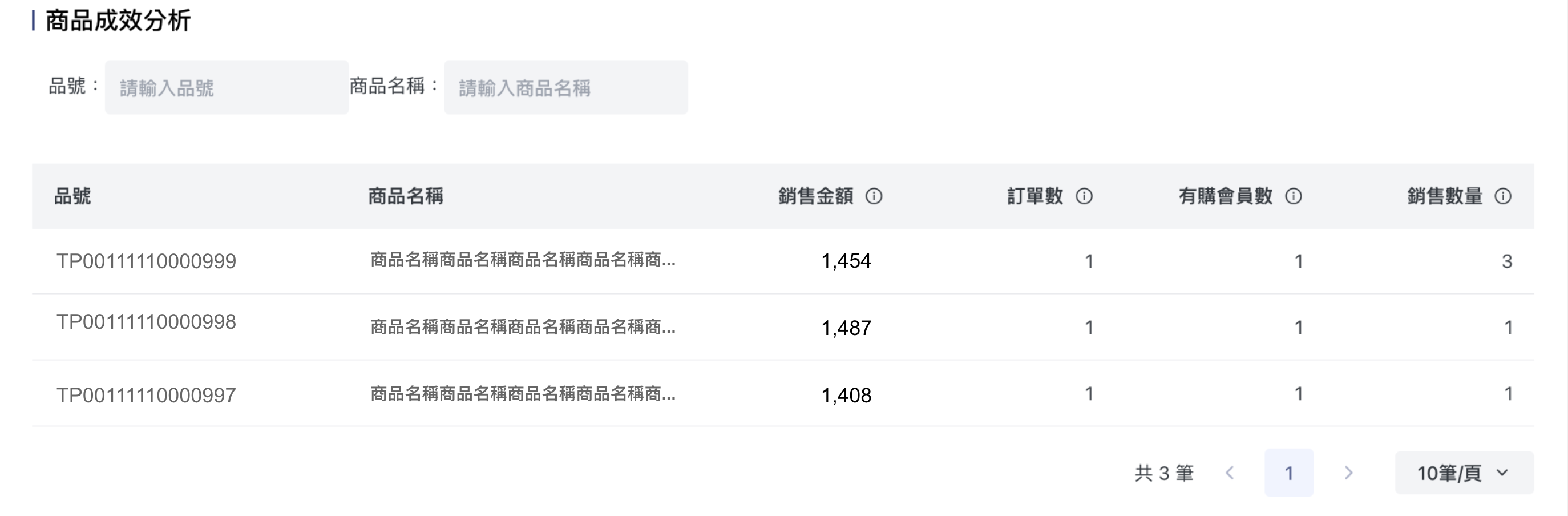Screen dimensions: 1568x516
Task: Click info icon beside 訂單數 header
Action: pyautogui.click(x=1084, y=196)
